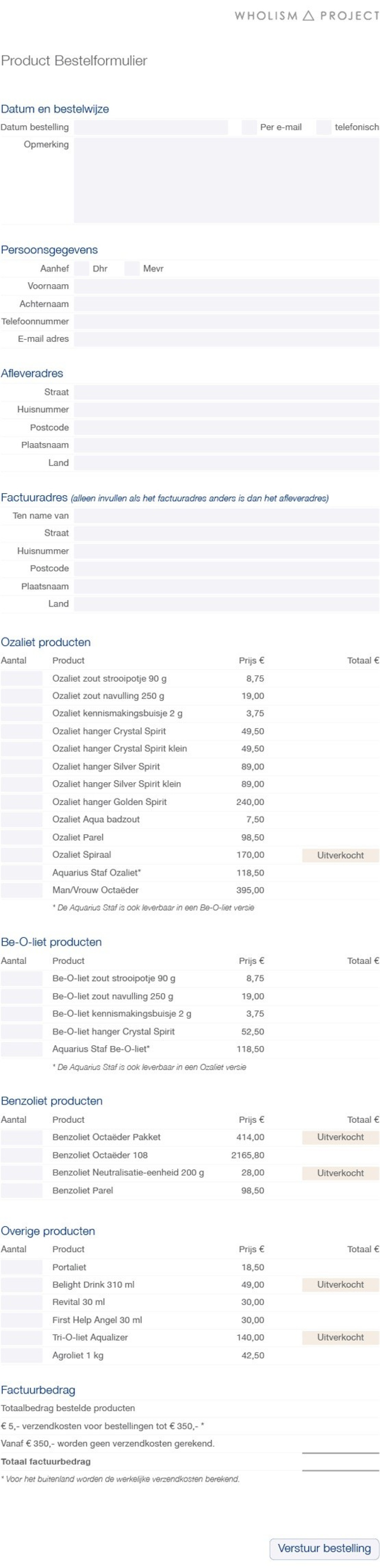Screen dimensions: 380x1568
Task: Focus the Datum bestelling field
Action: (151, 127)
